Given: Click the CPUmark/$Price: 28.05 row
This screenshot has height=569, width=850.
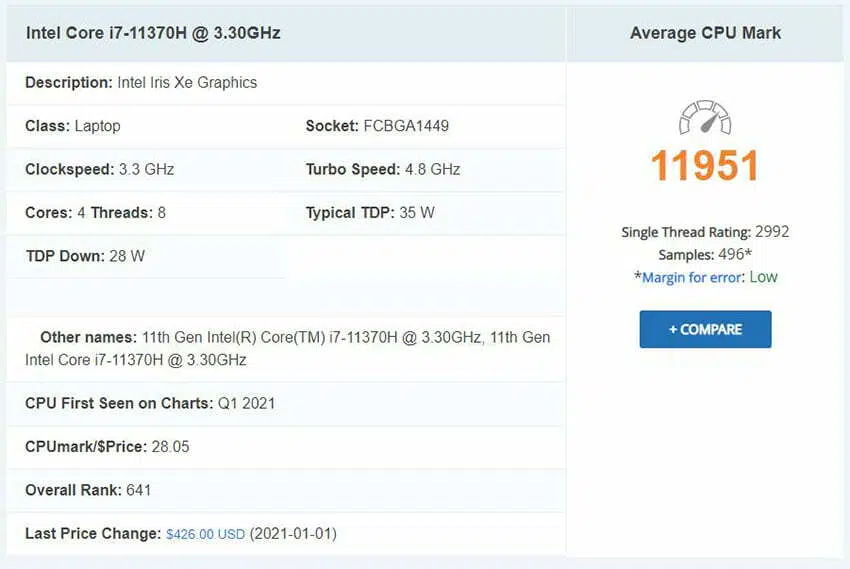Looking at the screenshot, I should coord(286,447).
